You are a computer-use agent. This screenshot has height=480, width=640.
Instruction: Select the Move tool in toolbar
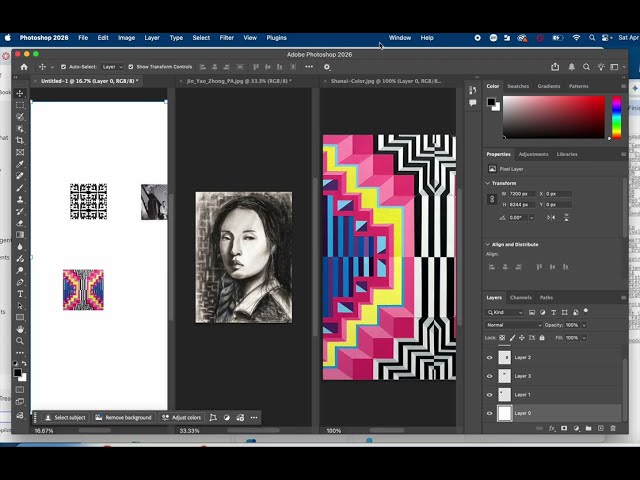(20, 93)
